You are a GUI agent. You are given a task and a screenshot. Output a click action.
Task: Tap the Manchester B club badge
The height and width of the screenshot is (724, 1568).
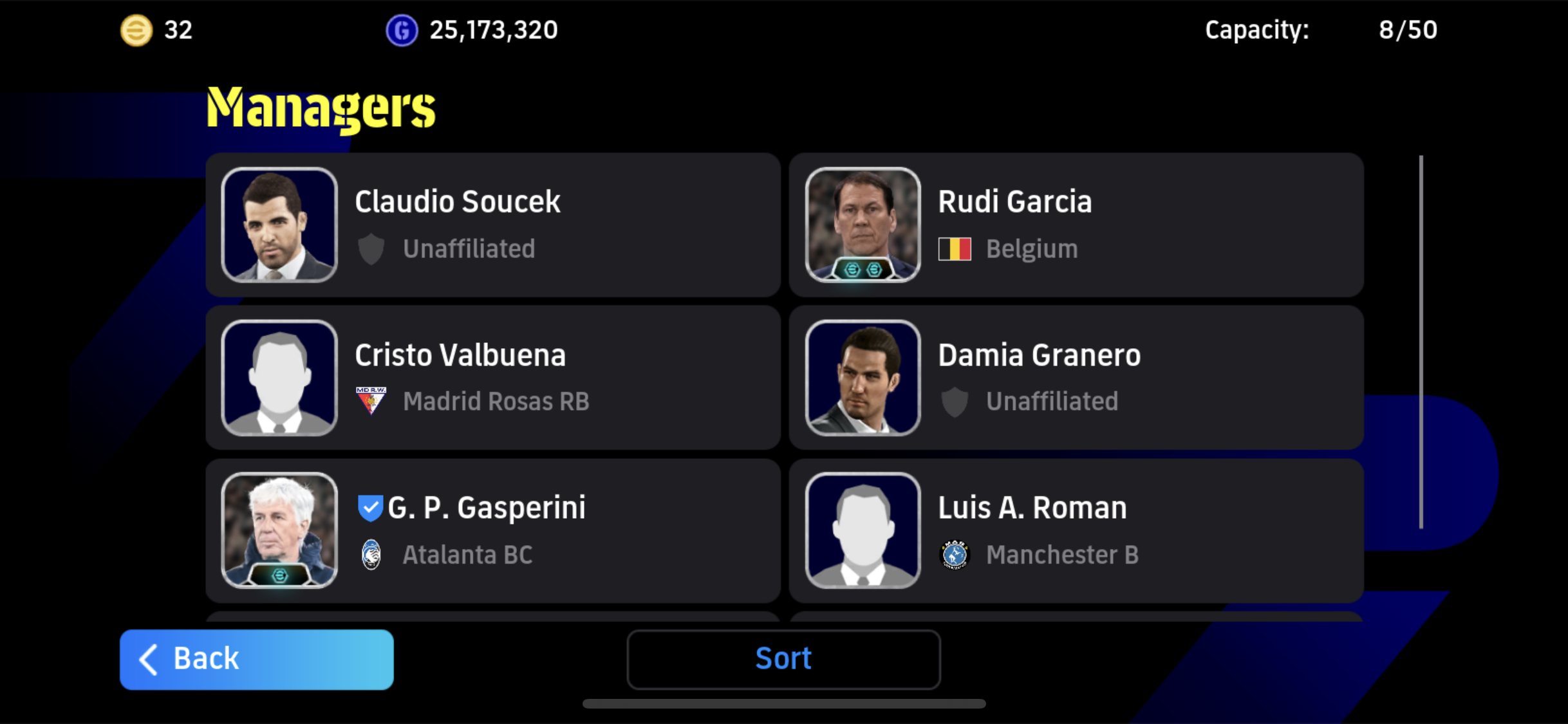955,554
